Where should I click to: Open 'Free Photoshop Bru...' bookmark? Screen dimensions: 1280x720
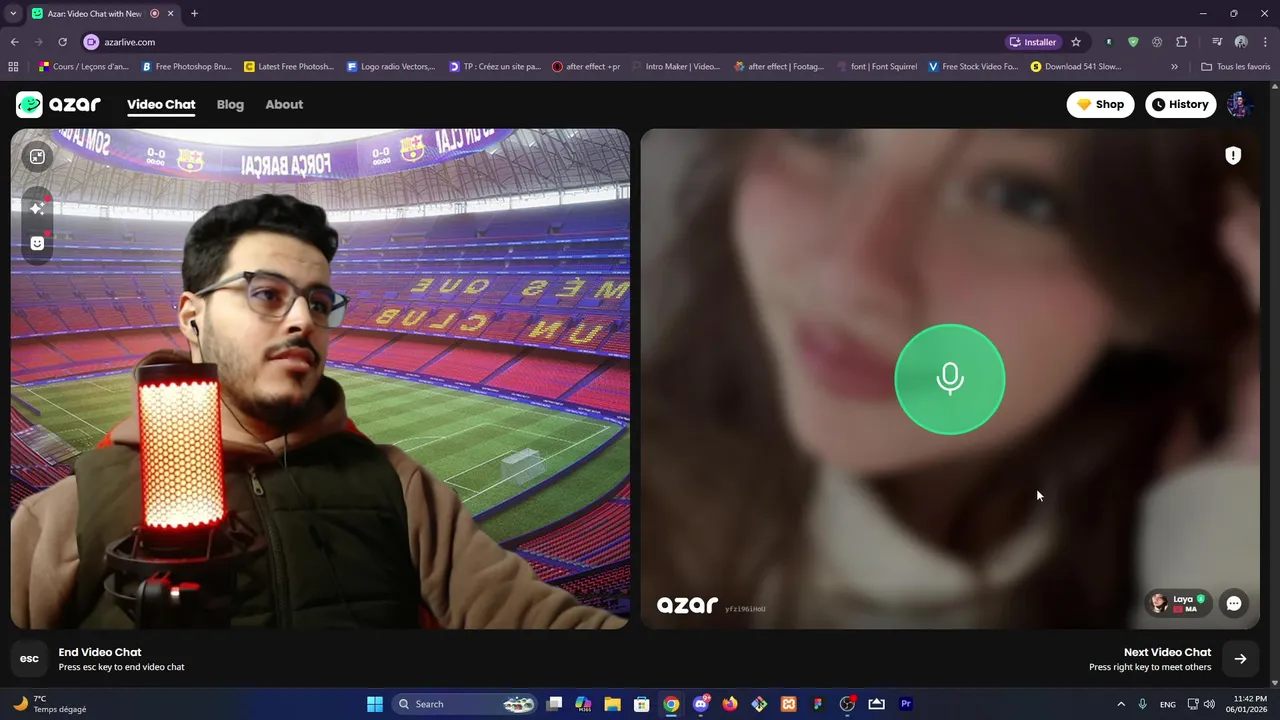point(187,67)
